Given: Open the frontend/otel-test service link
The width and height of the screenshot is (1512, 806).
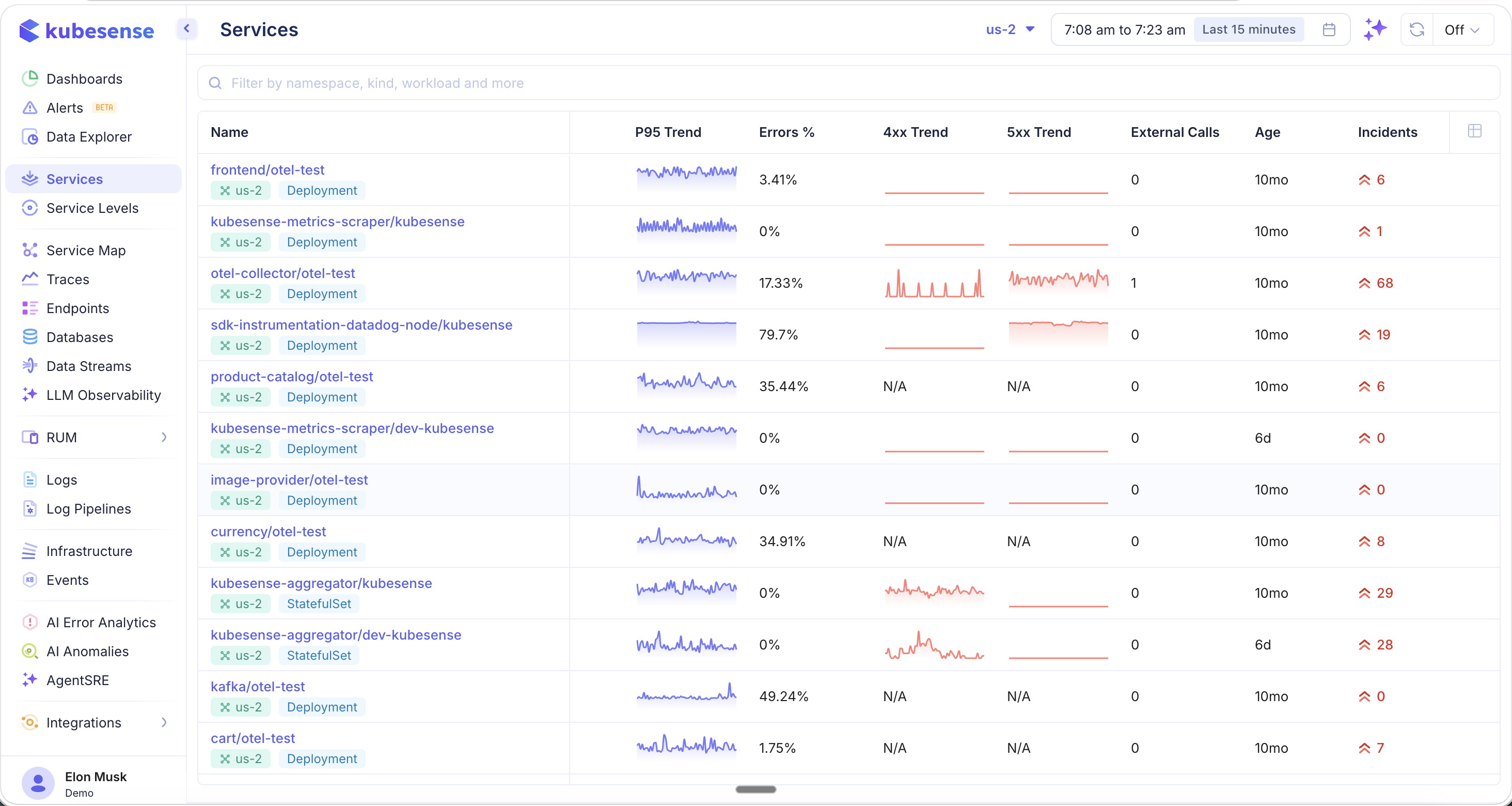Looking at the screenshot, I should coord(267,170).
